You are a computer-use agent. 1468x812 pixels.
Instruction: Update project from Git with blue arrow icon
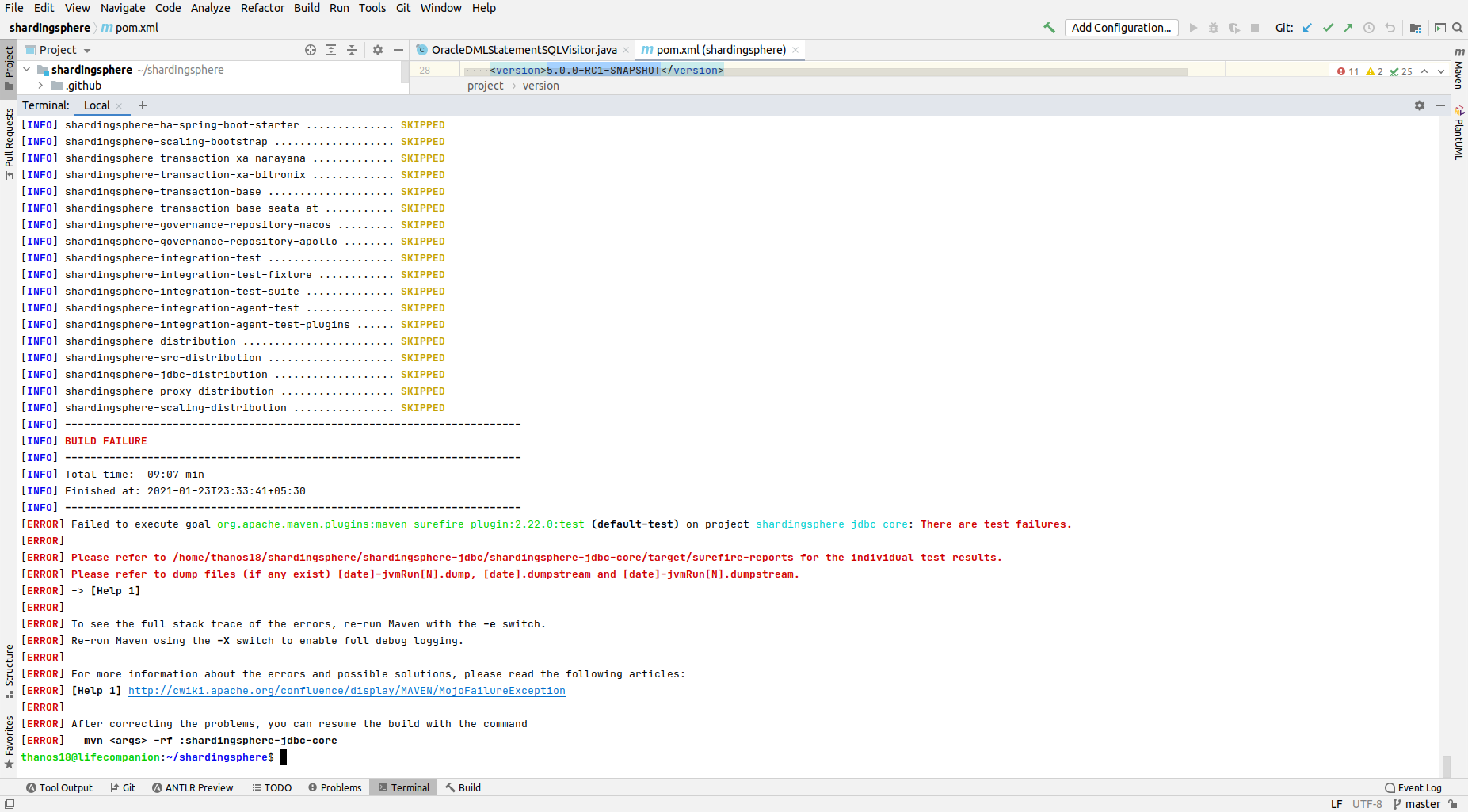click(1307, 27)
